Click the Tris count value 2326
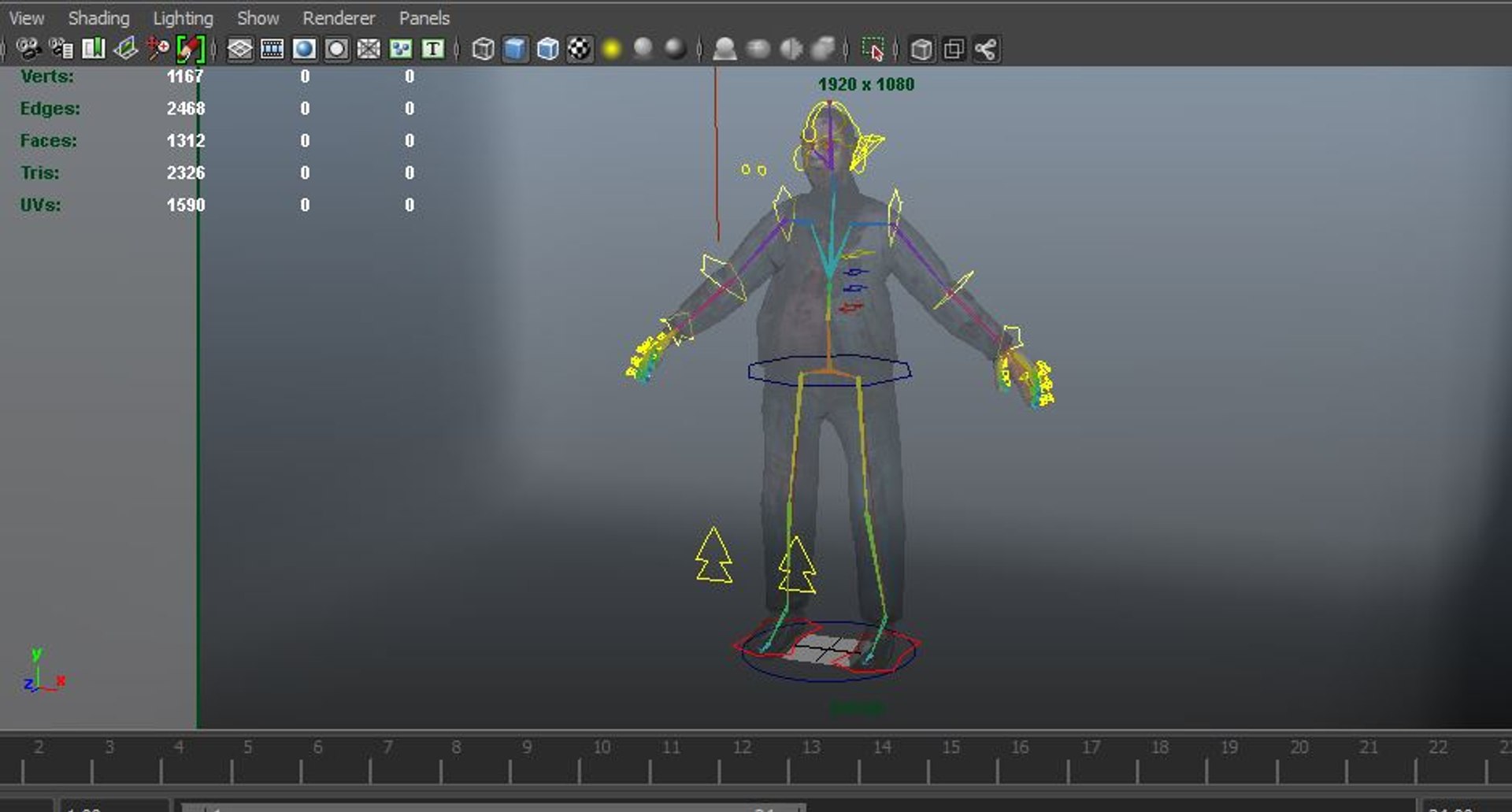1512x812 pixels. 186,172
